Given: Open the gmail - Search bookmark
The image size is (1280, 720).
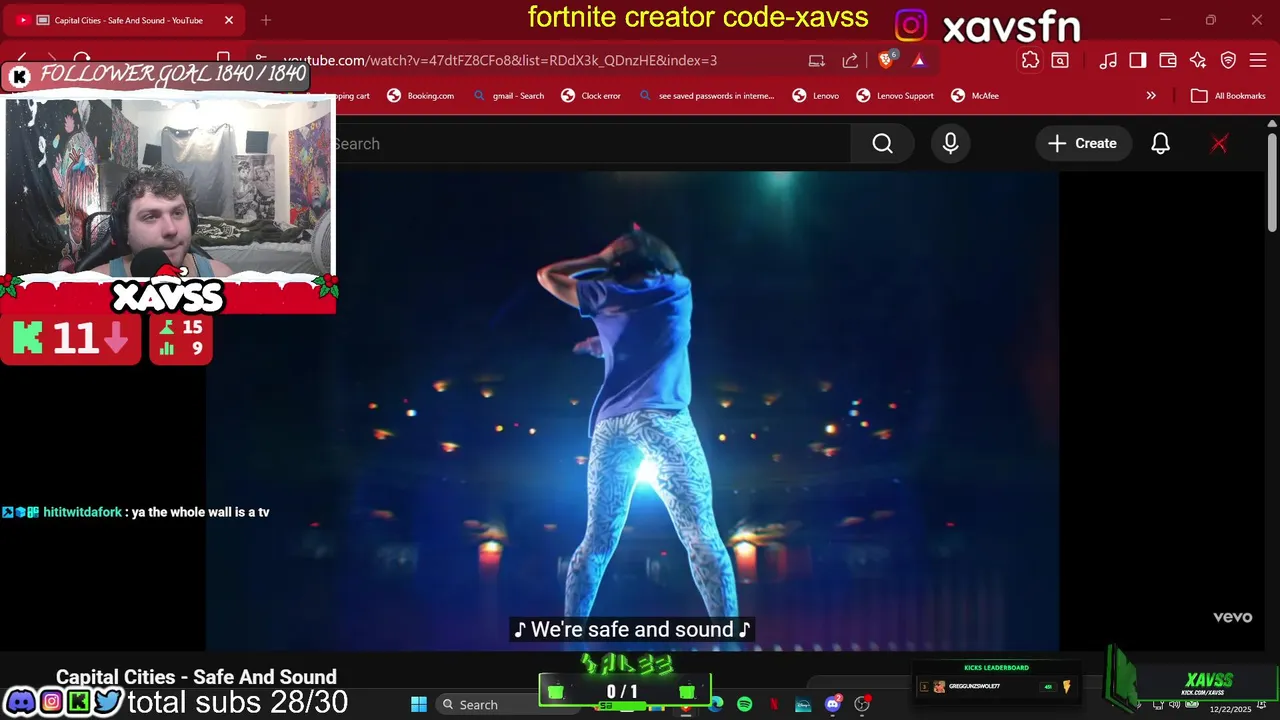Looking at the screenshot, I should click(x=510, y=96).
